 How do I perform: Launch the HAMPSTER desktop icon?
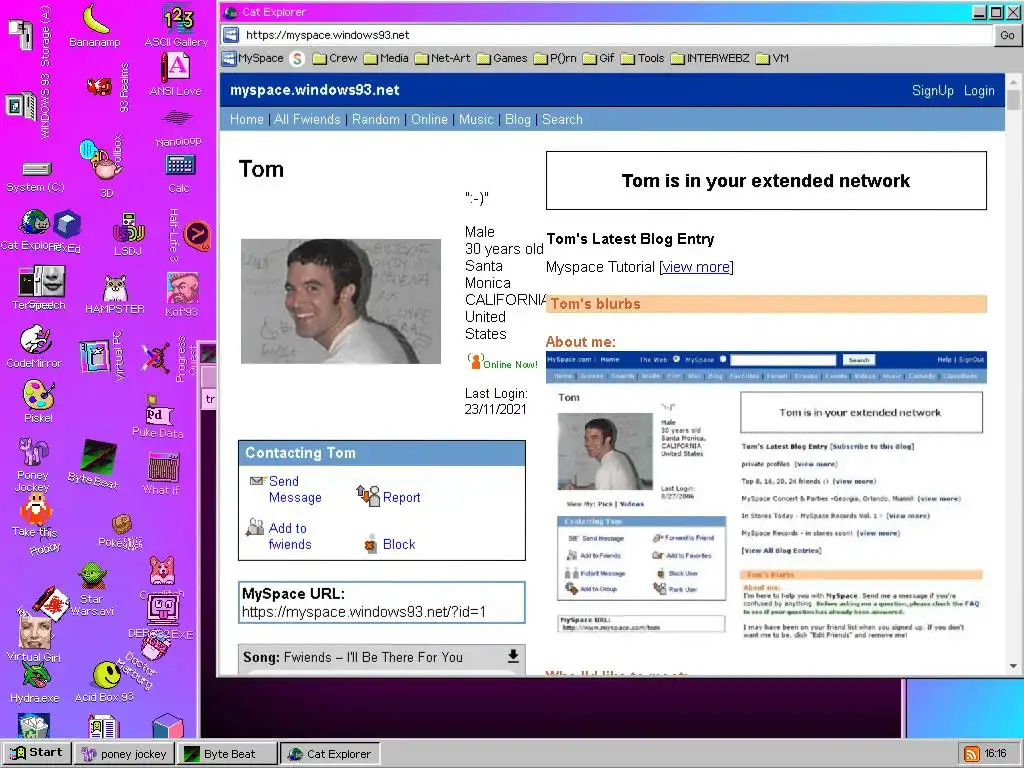(115, 294)
